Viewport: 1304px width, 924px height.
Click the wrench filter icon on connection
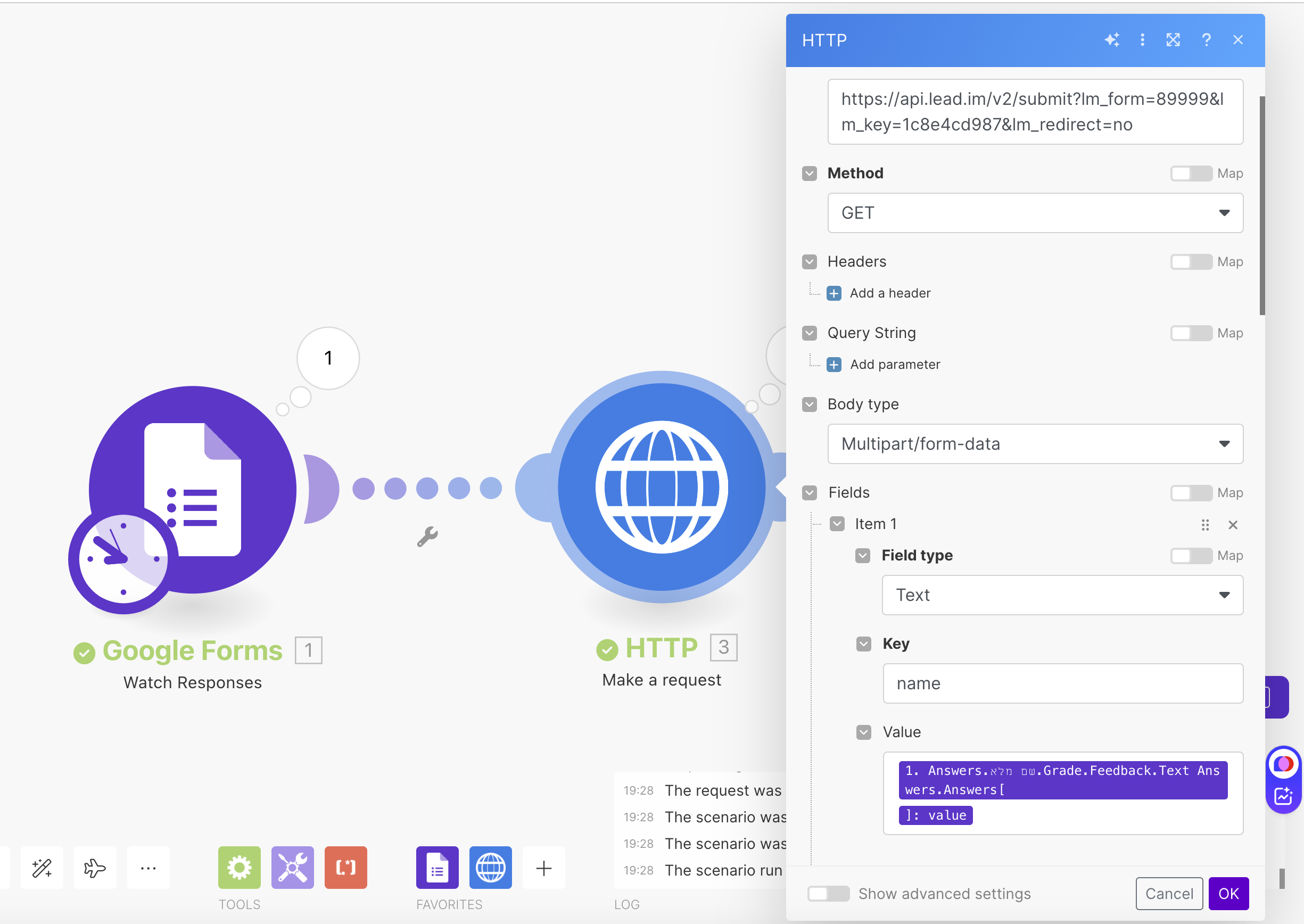(x=427, y=536)
